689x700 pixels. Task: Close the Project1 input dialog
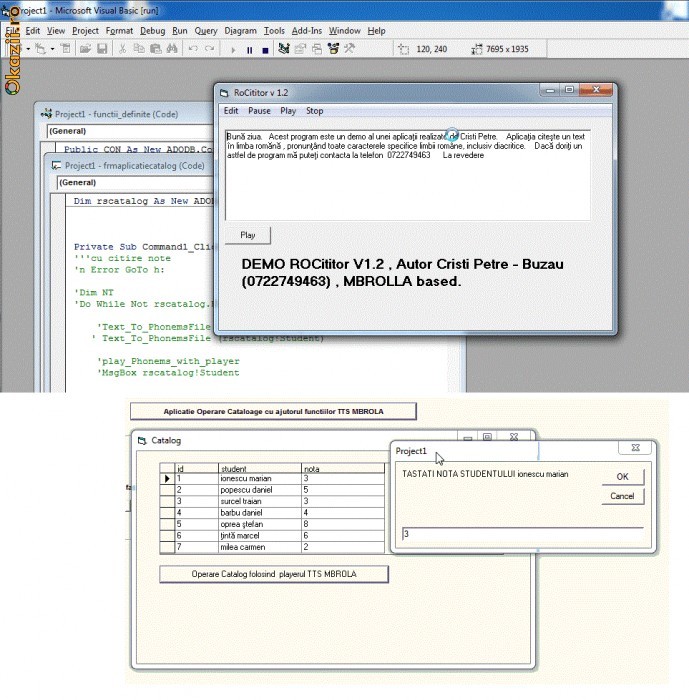(x=635, y=447)
